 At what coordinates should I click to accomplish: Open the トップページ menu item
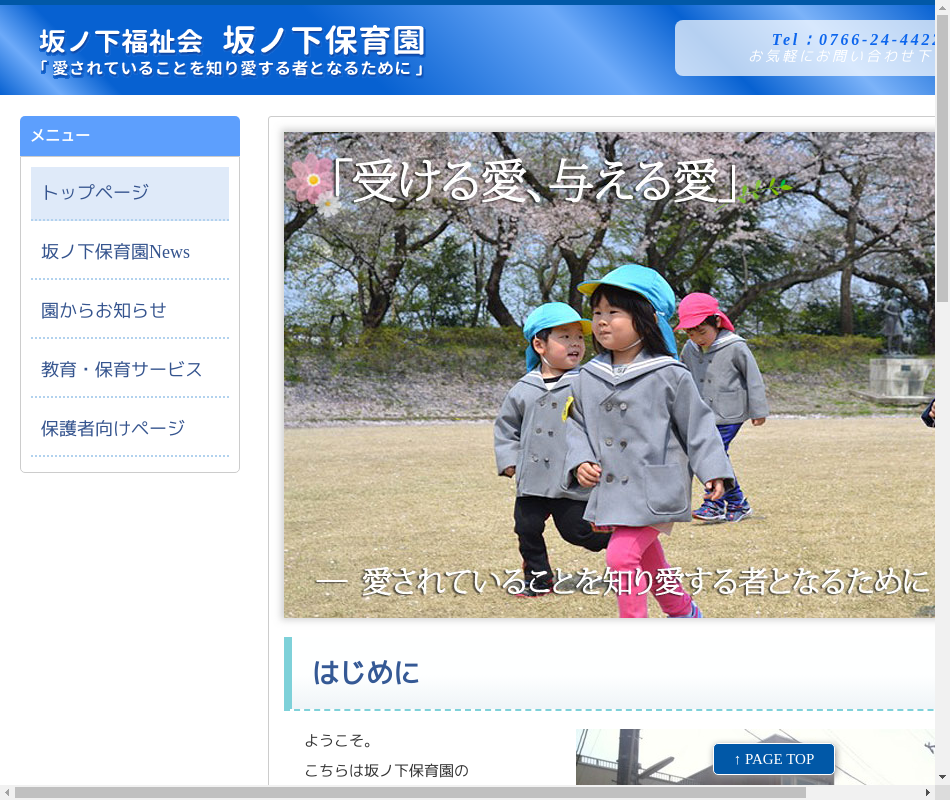(x=130, y=193)
